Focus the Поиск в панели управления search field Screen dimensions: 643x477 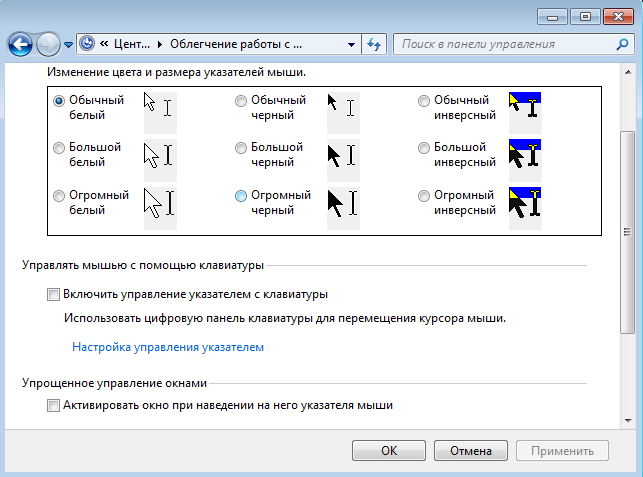click(513, 44)
